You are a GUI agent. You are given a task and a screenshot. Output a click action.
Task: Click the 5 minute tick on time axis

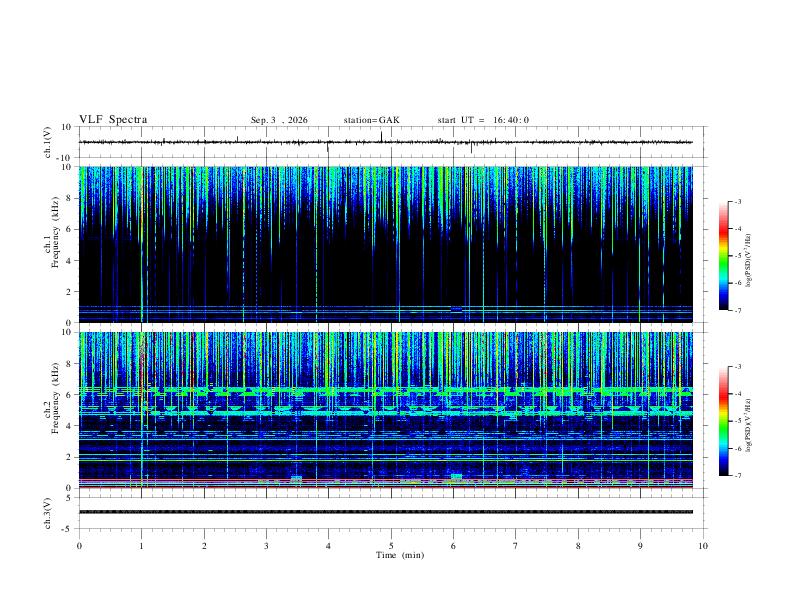tap(391, 546)
